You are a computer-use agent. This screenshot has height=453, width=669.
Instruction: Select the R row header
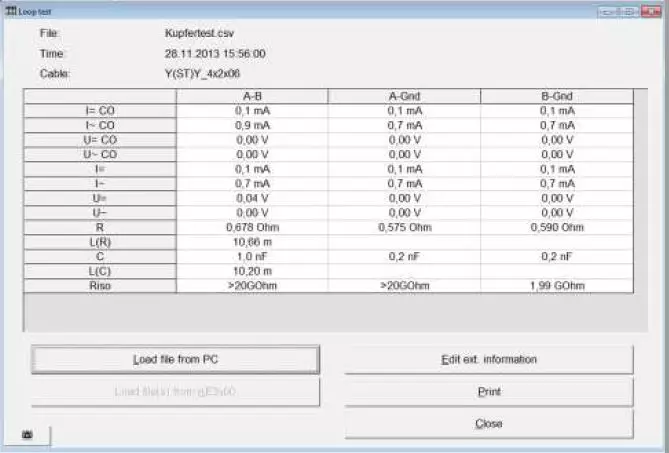(x=100, y=227)
